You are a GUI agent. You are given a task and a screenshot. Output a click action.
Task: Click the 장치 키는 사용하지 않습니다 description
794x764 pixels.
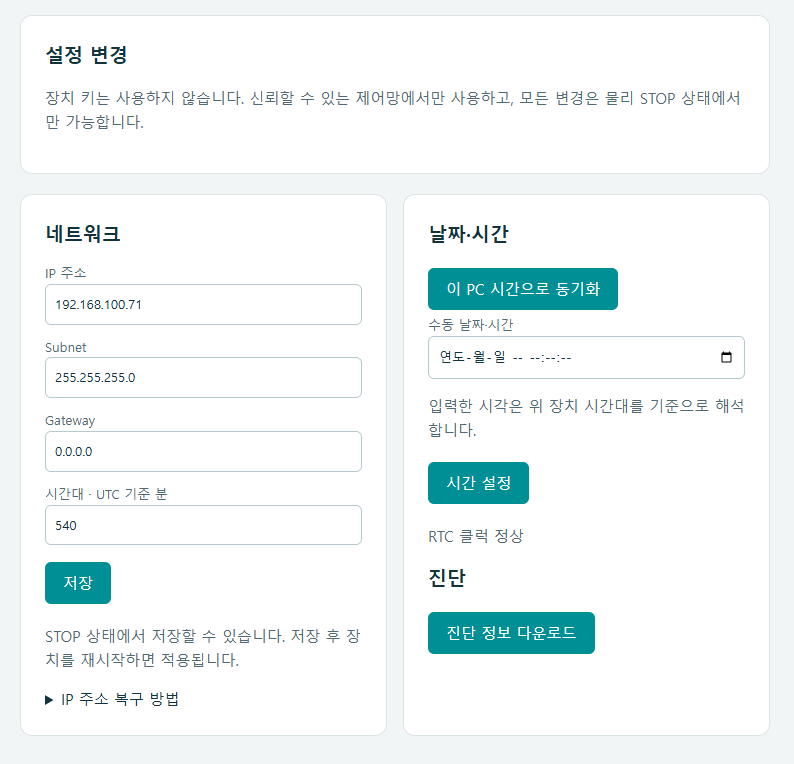pos(393,110)
